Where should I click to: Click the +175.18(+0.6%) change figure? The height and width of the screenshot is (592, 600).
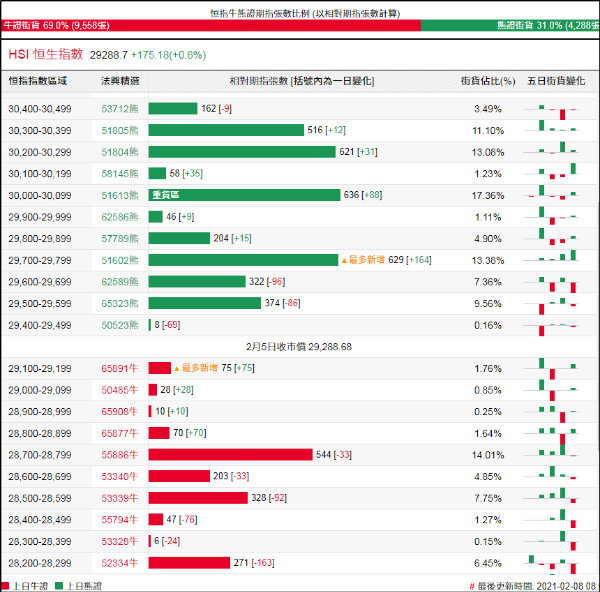click(x=168, y=55)
